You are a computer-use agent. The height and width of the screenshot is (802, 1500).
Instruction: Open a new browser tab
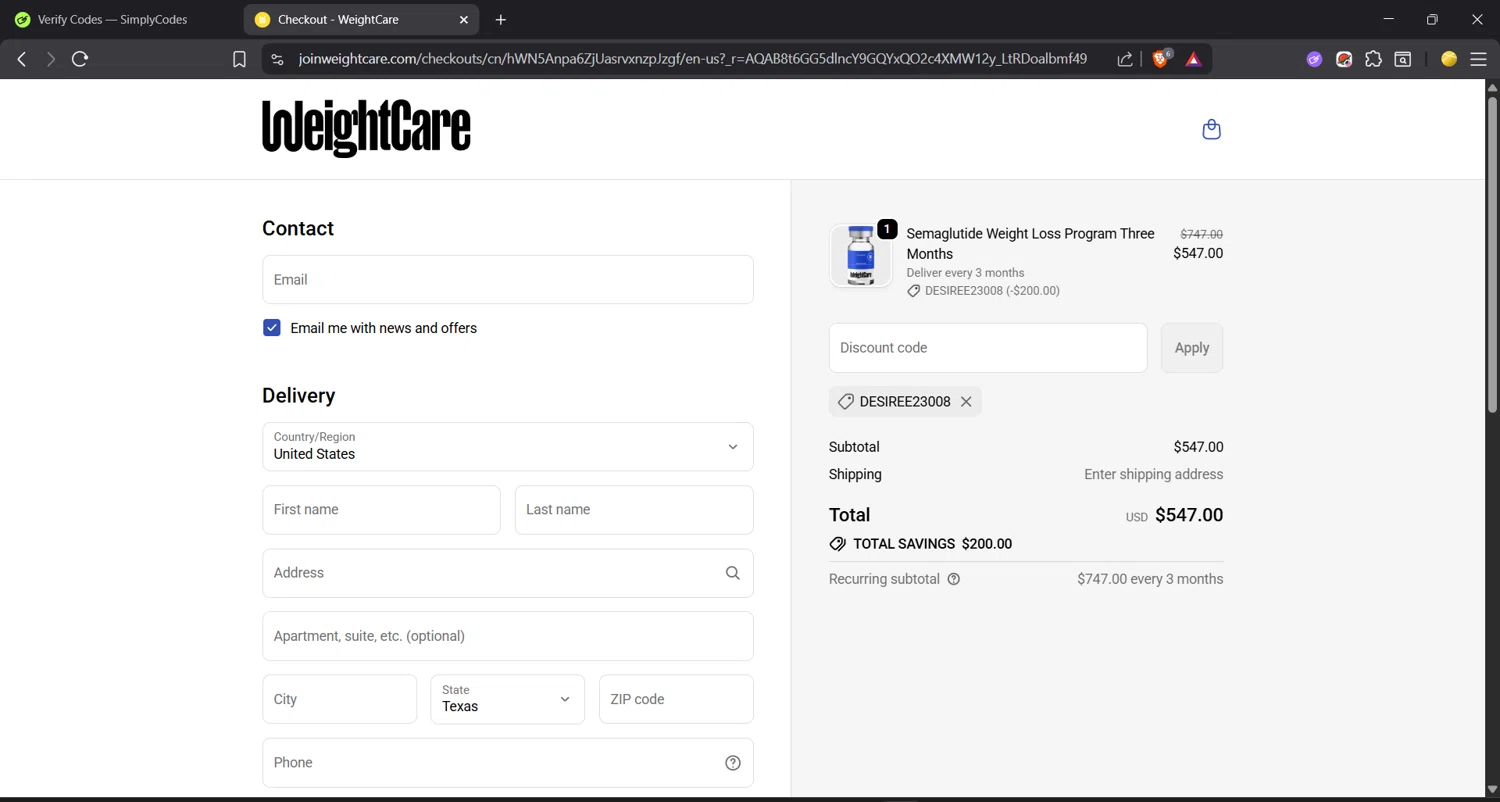click(x=501, y=19)
